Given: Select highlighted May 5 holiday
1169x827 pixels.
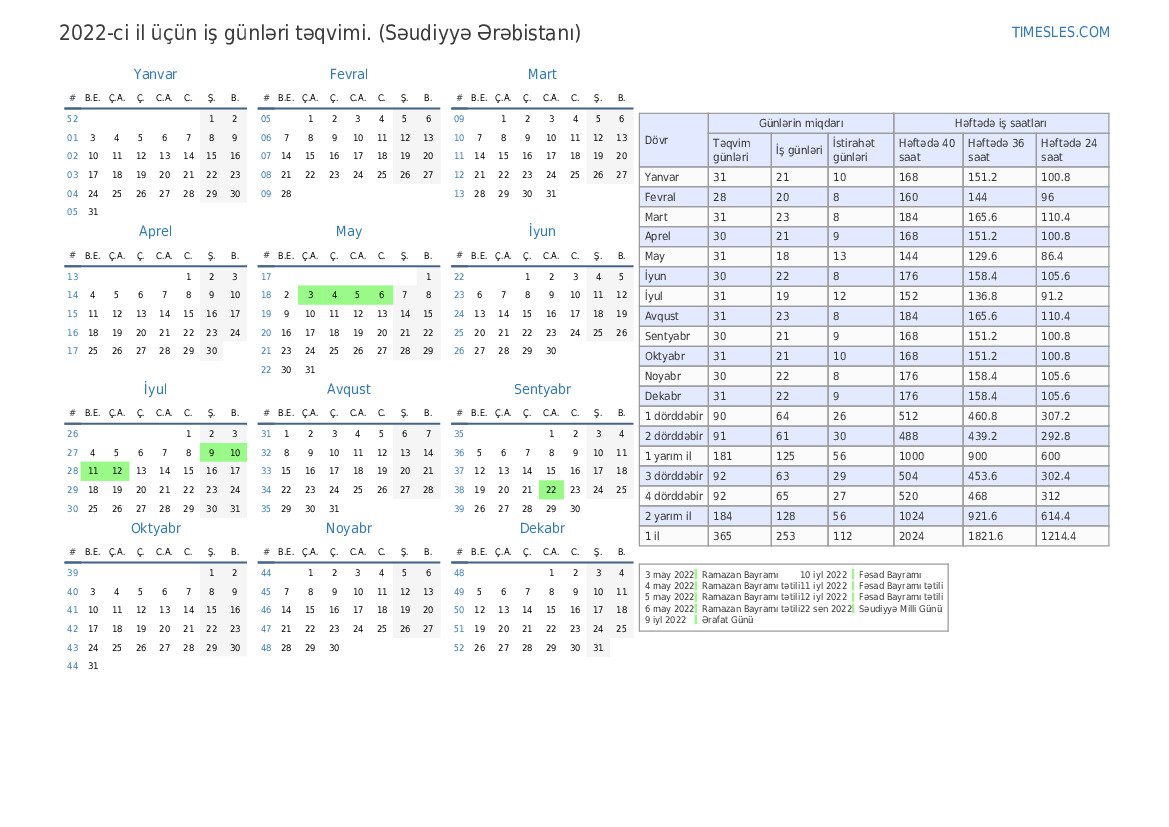Looking at the screenshot, I should tap(357, 295).
